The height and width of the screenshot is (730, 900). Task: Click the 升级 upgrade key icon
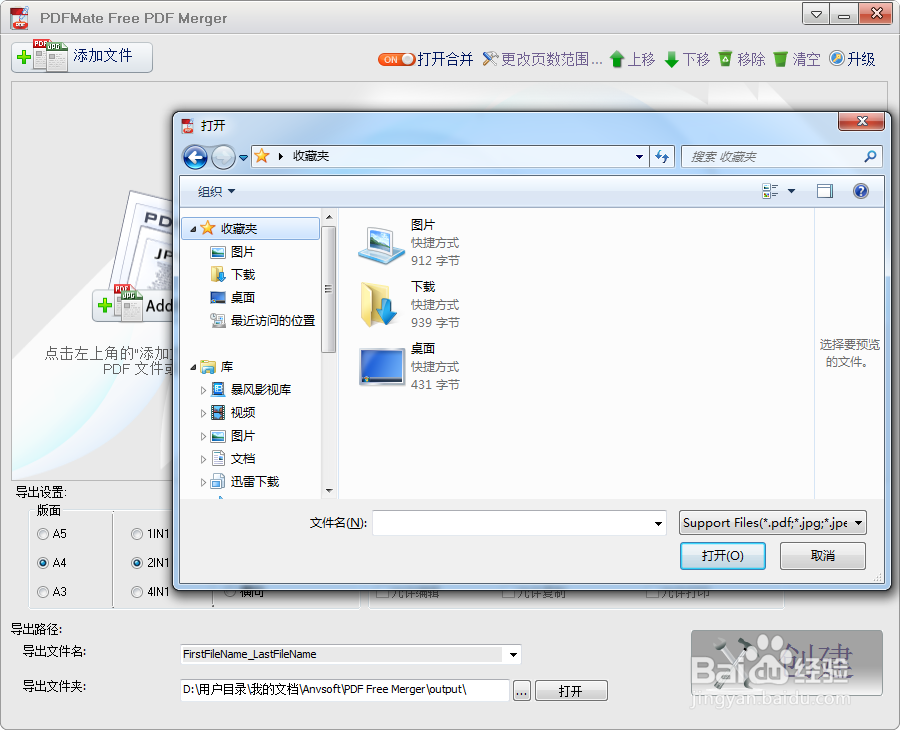pos(837,58)
